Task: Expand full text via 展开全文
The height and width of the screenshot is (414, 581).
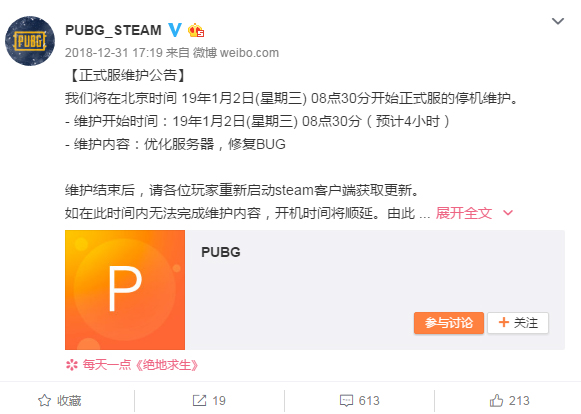Action: coord(464,213)
